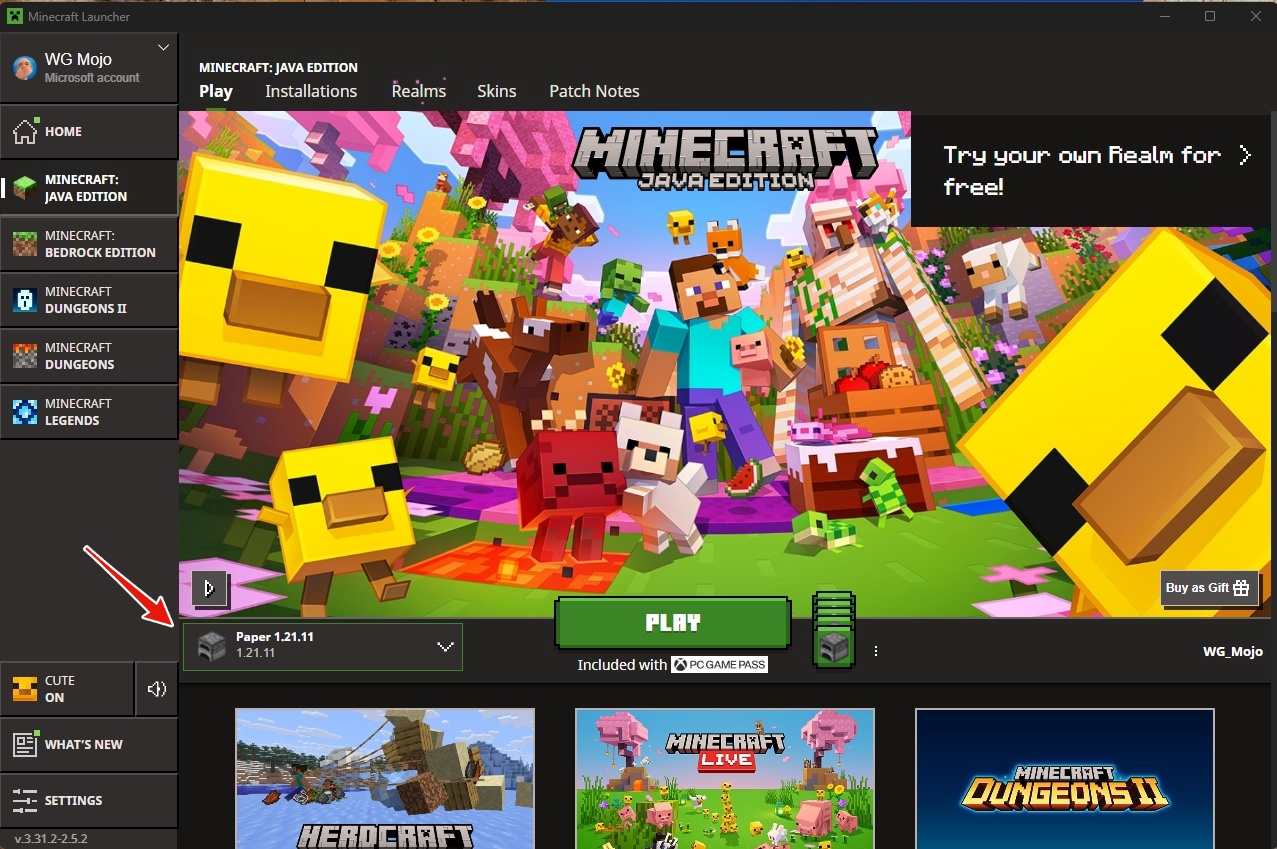Click the Minecraft Java Edition heading text

pos(278,68)
